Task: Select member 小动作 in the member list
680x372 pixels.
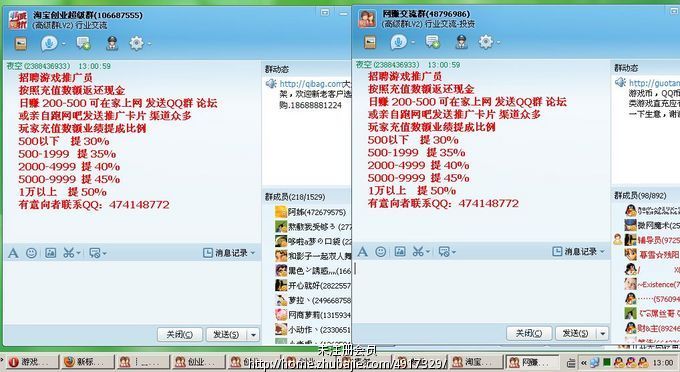Action: tap(313, 330)
